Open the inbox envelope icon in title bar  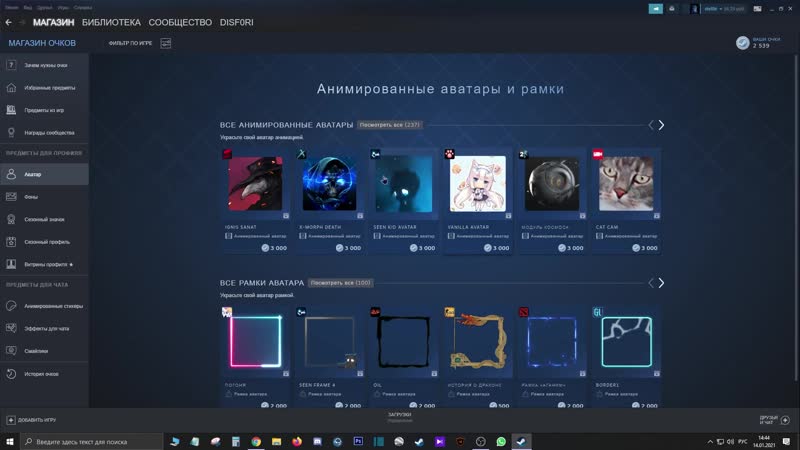point(672,9)
